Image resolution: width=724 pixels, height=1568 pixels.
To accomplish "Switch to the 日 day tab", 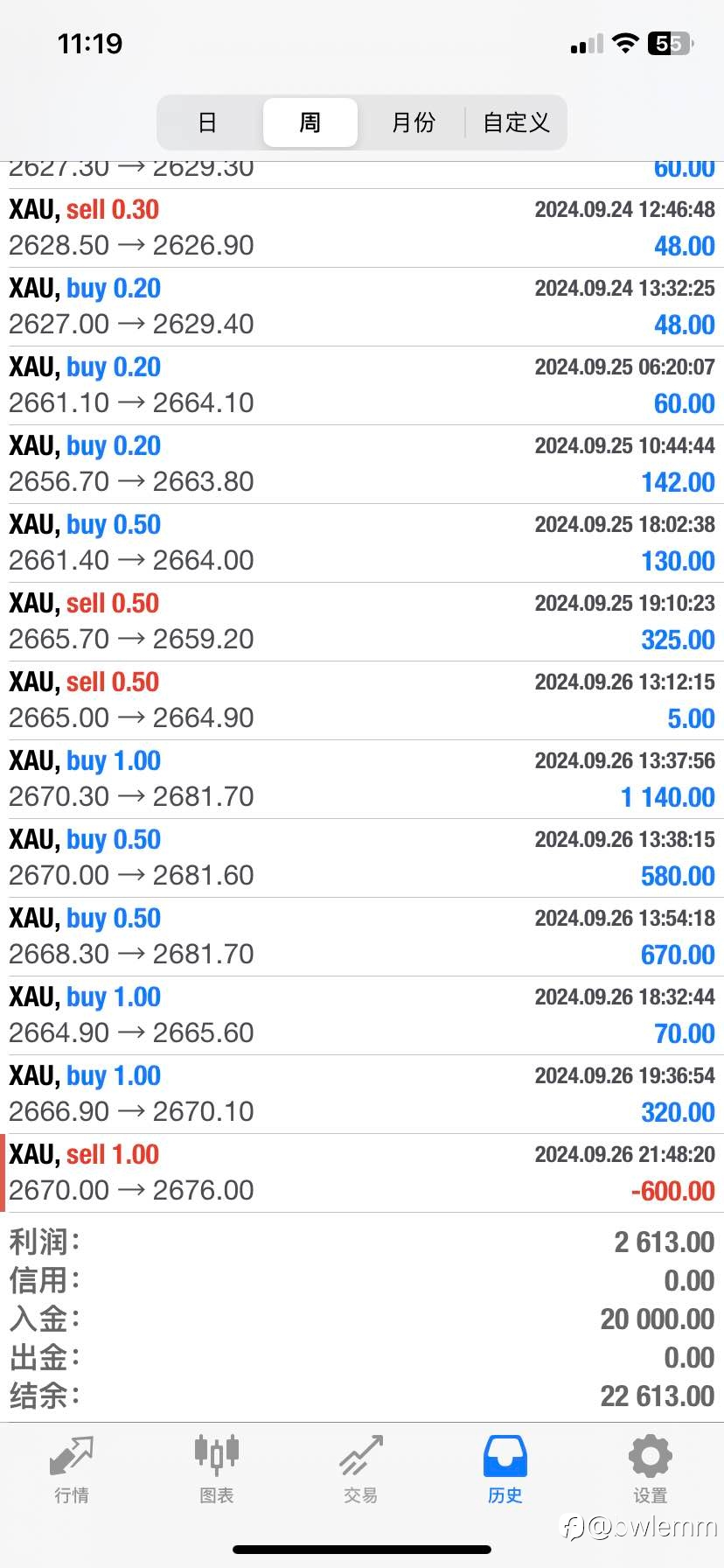I will tap(207, 122).
